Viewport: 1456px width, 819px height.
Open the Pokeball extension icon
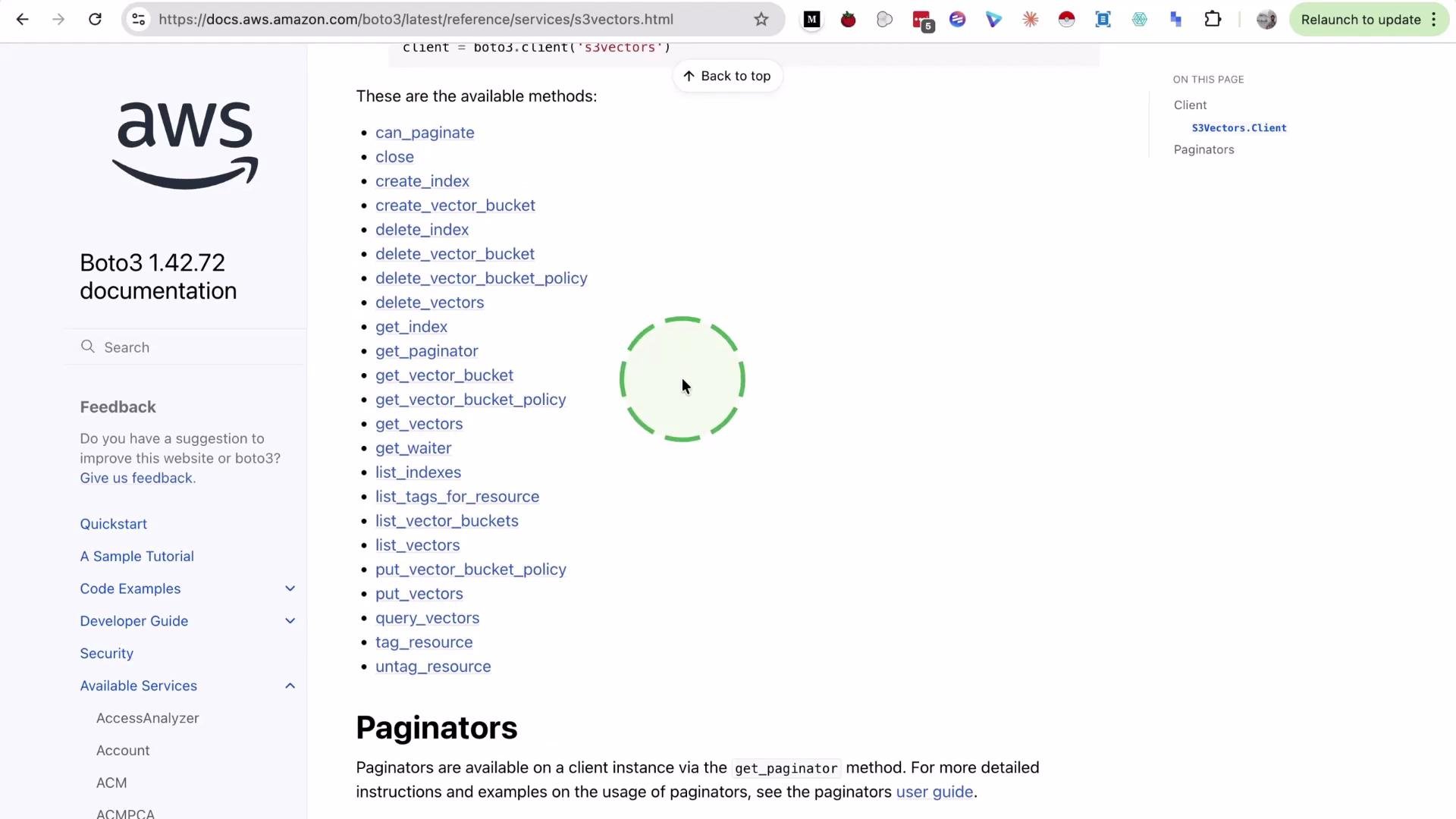[1066, 20]
